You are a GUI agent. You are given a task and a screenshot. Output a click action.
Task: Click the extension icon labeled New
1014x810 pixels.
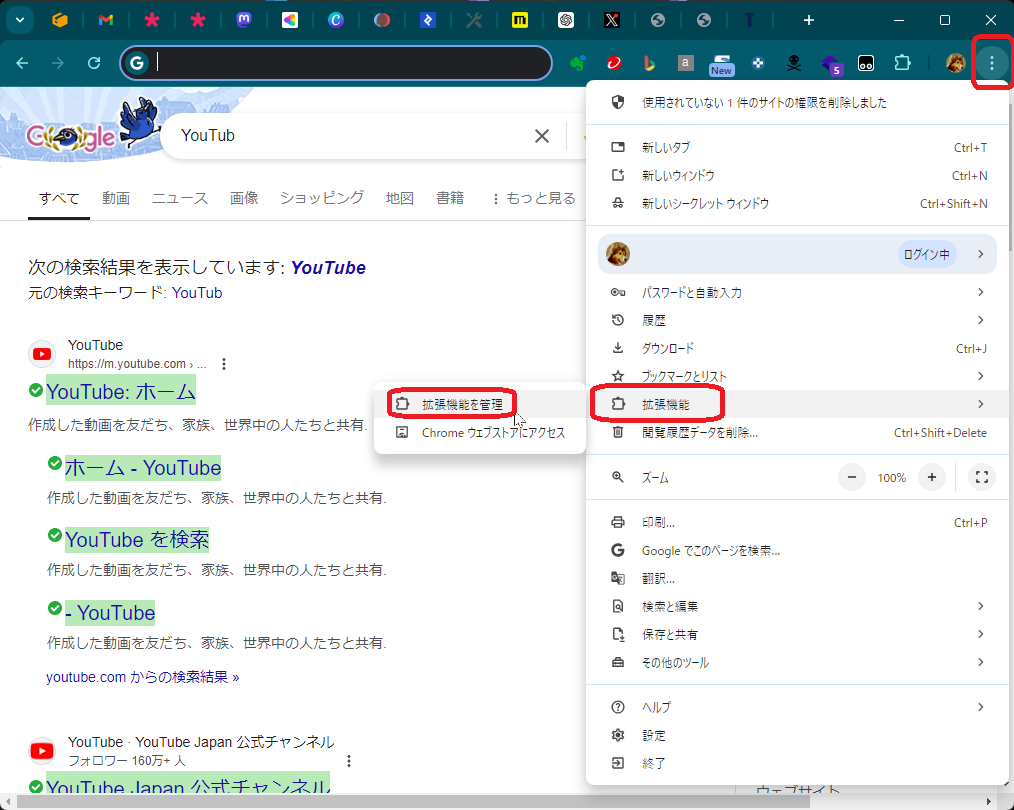pos(721,62)
